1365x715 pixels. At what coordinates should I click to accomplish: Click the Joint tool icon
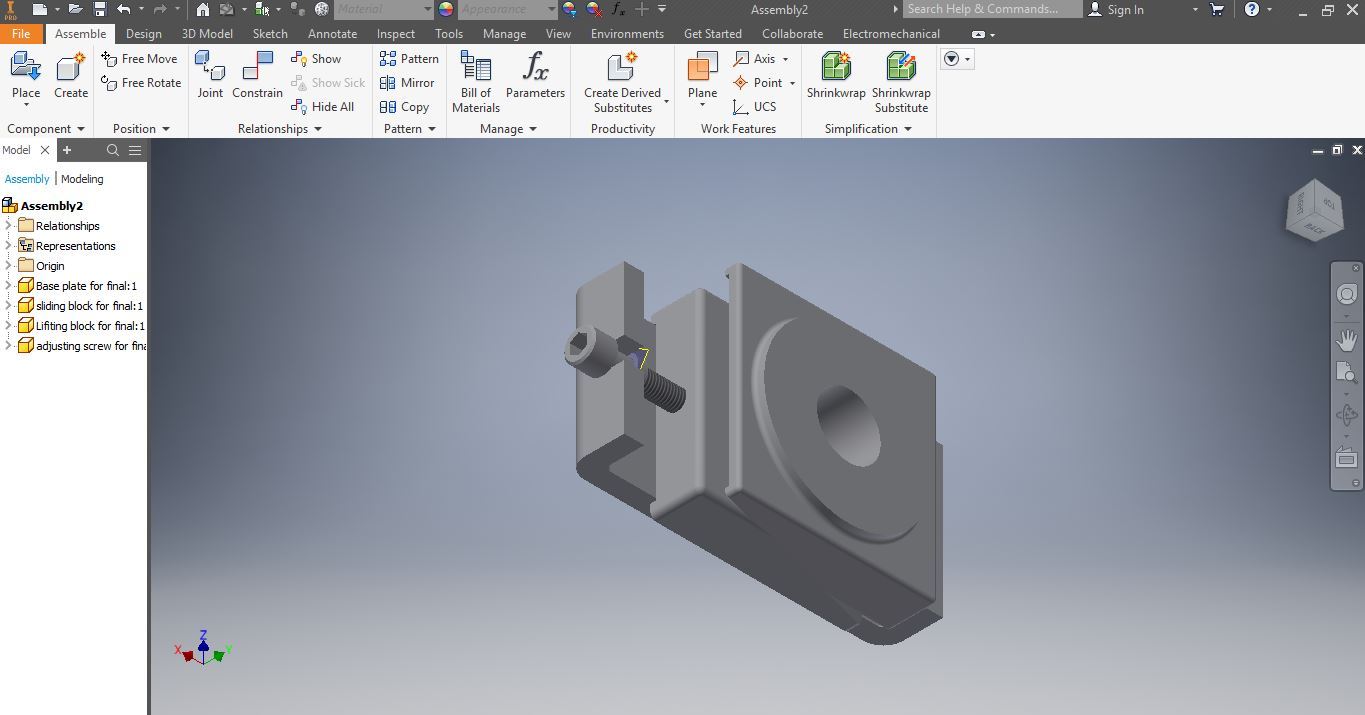coord(210,67)
